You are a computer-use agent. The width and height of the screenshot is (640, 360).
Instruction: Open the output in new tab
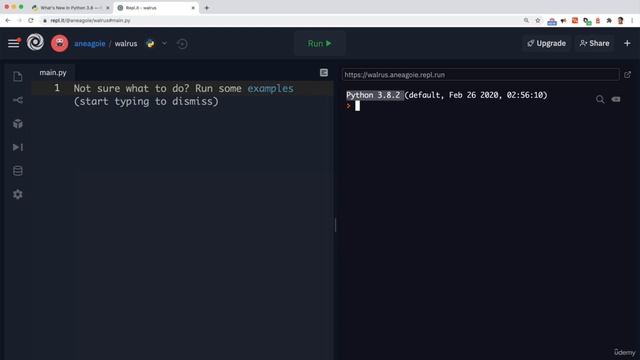click(627, 75)
